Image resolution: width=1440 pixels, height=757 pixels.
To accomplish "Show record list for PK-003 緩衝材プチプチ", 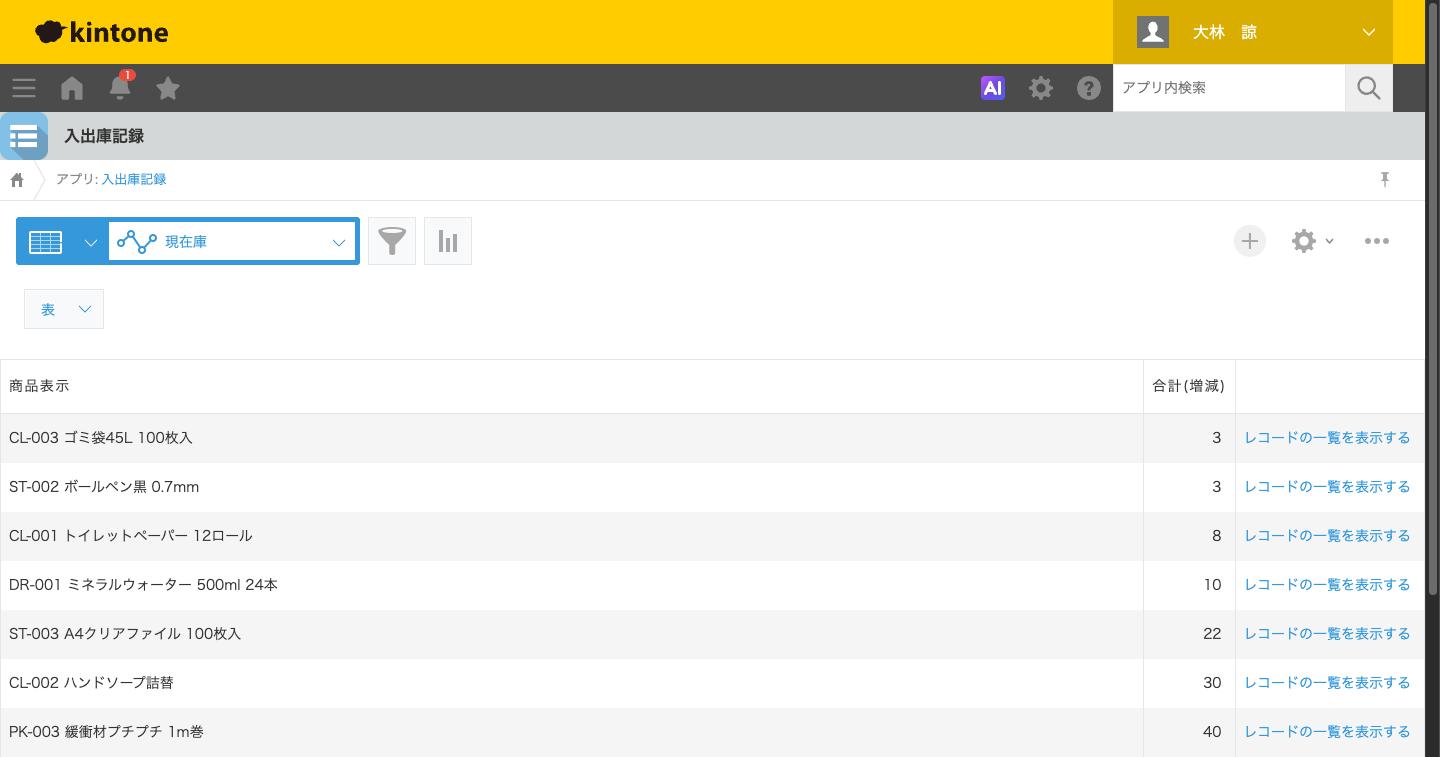I will pos(1327,732).
